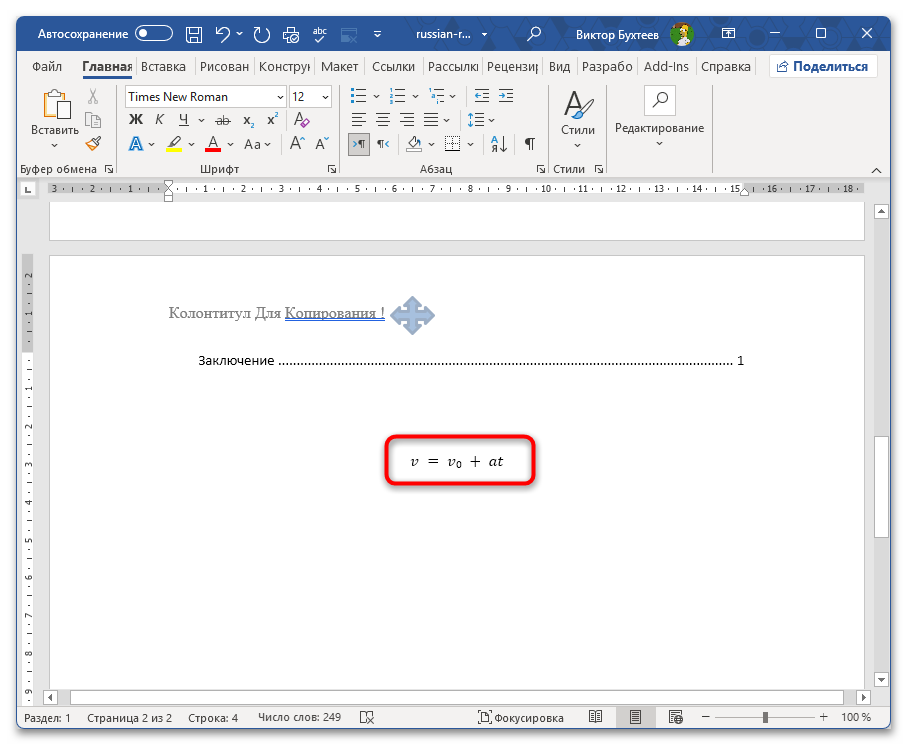Click the quick print preview icon
This screenshot has width=907, height=745.
tap(291, 34)
